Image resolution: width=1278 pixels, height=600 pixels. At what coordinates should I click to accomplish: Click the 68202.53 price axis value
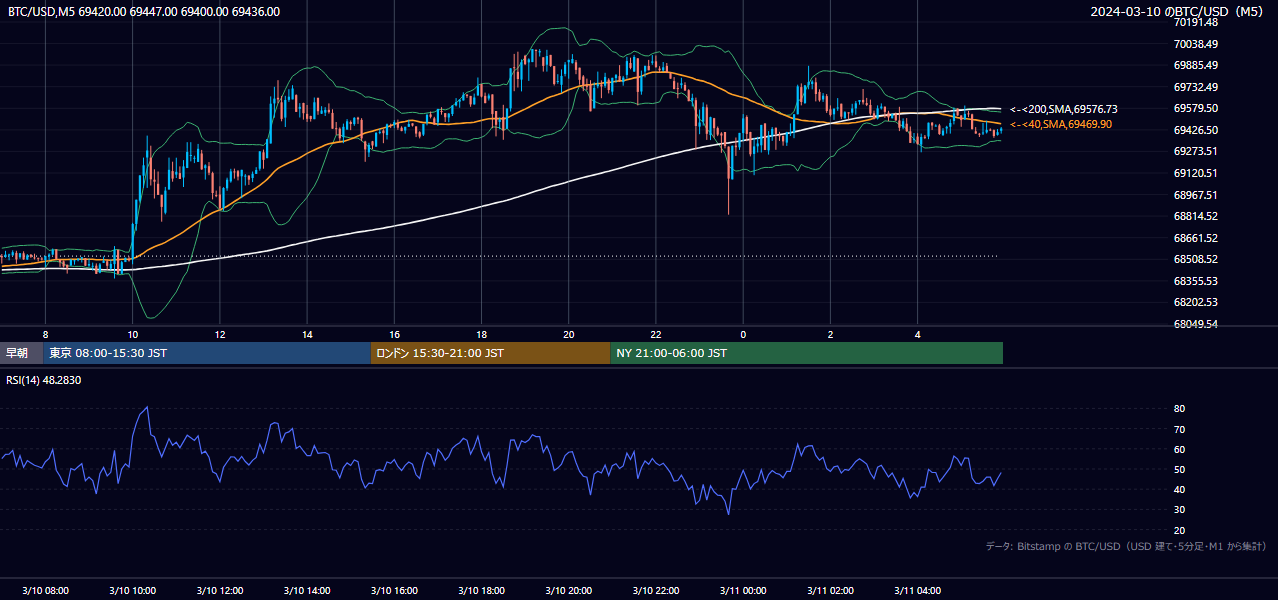coord(1196,302)
